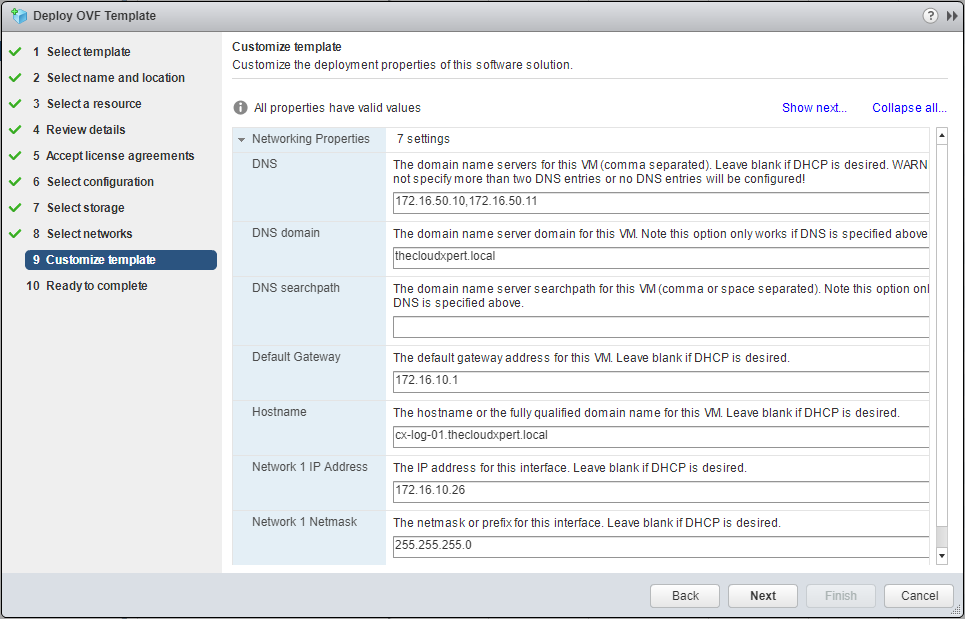This screenshot has height=619, width=965.
Task: Collapse the Networking Properties section
Action: pyautogui.click(x=242, y=140)
